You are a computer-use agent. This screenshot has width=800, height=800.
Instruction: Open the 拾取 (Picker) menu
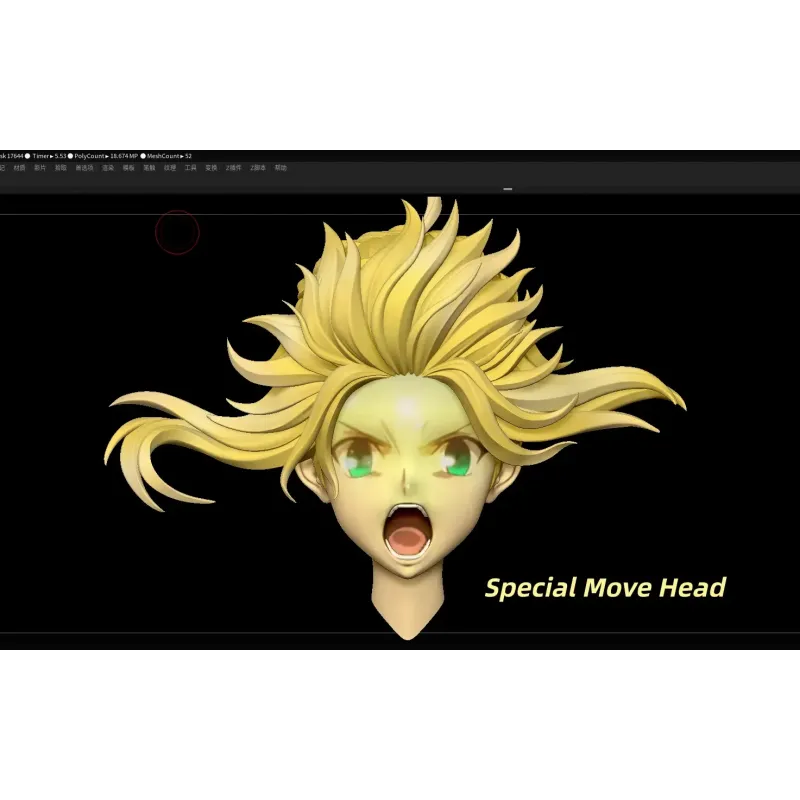point(61,168)
